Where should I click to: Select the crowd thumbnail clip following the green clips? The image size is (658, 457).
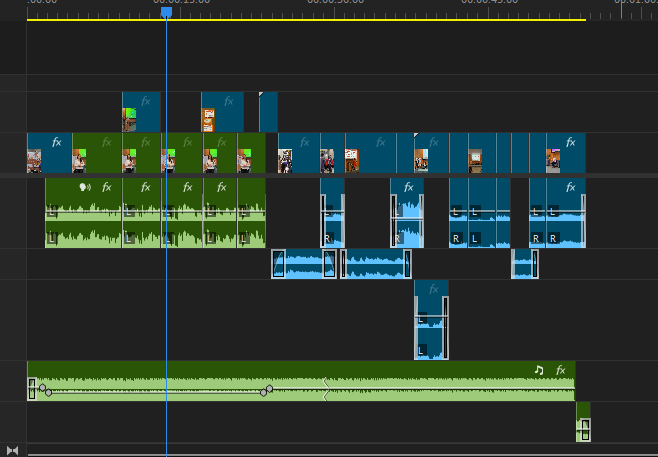tap(285, 161)
